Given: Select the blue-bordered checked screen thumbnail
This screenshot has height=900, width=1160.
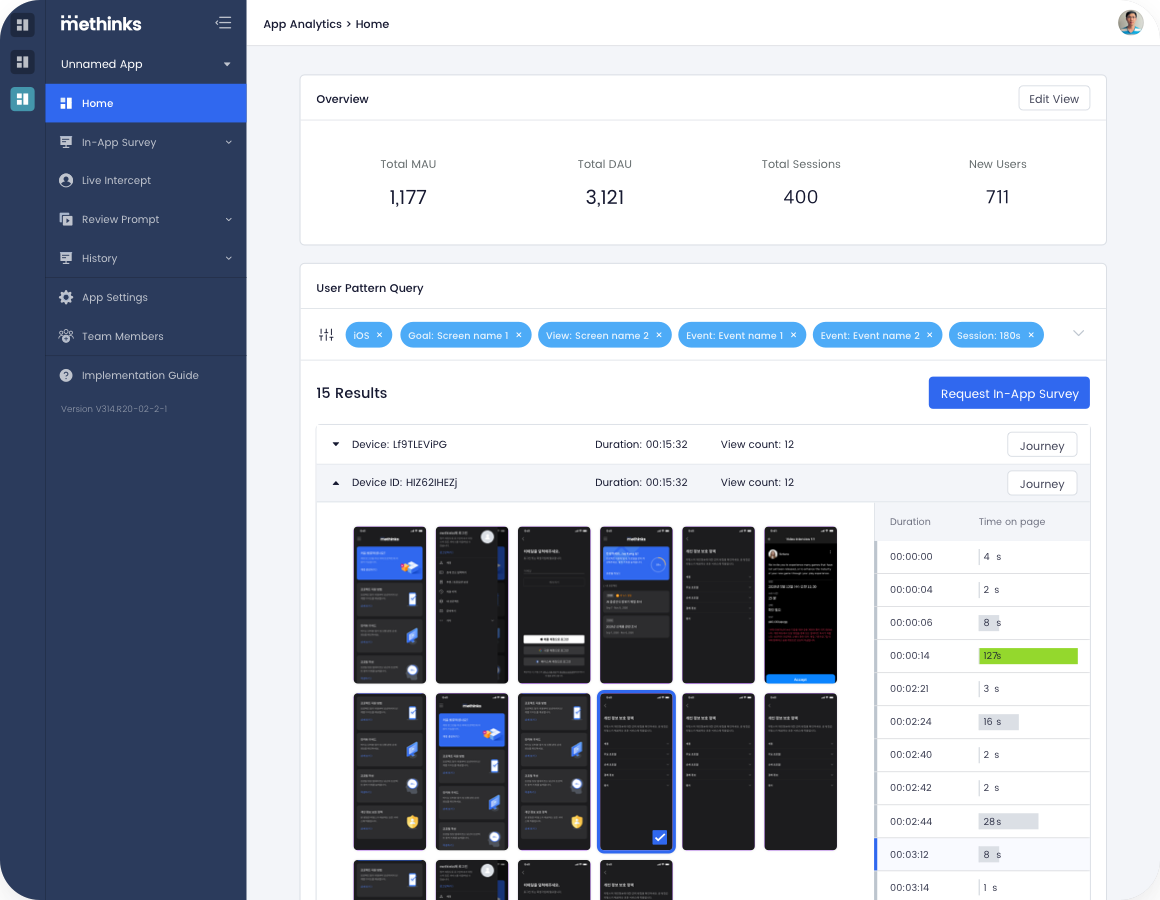Looking at the screenshot, I should coord(636,771).
